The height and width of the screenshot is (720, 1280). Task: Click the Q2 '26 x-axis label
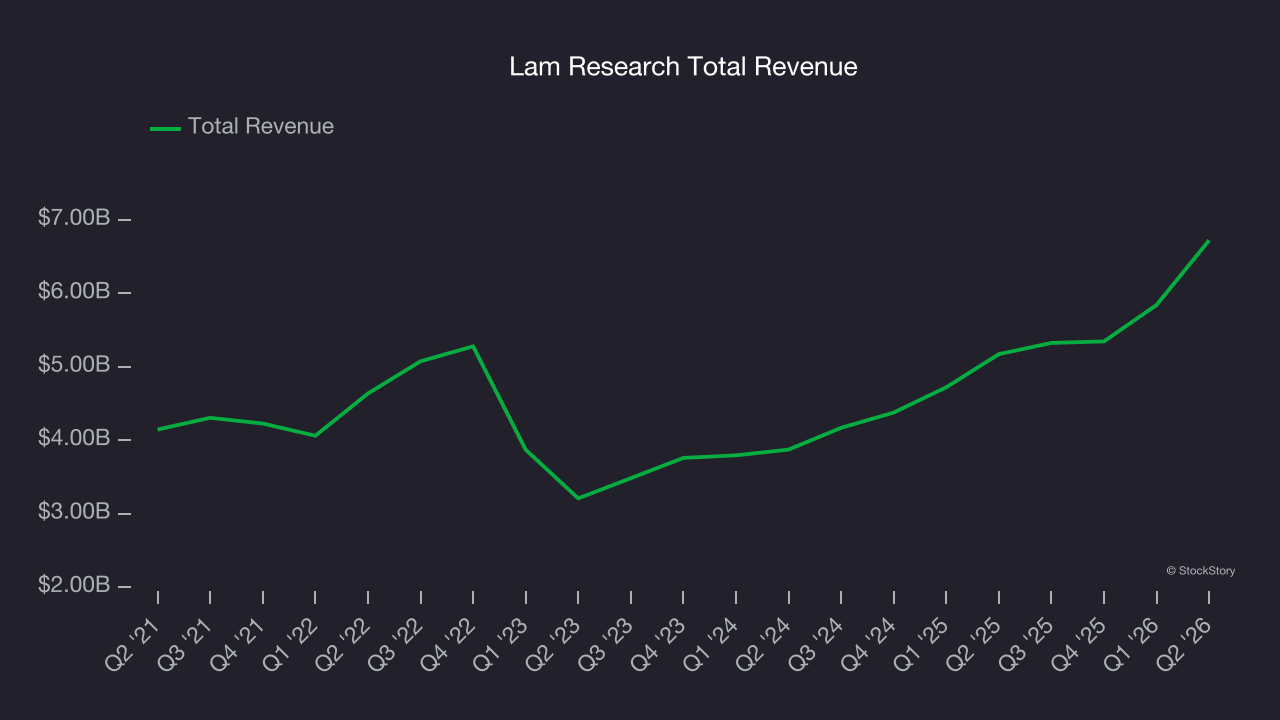click(1185, 643)
